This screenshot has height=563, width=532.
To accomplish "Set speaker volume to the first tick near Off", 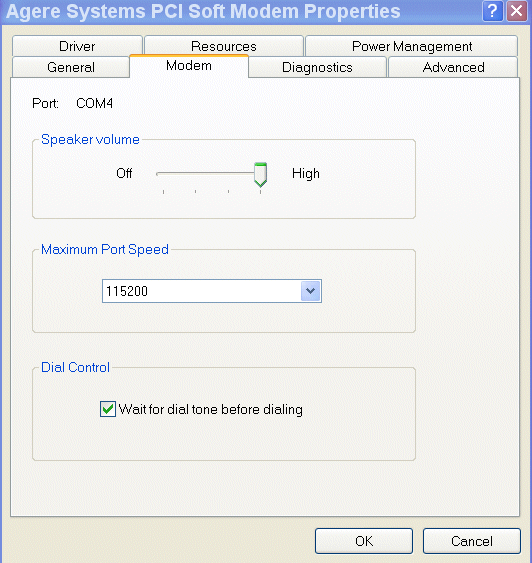I will point(163,192).
